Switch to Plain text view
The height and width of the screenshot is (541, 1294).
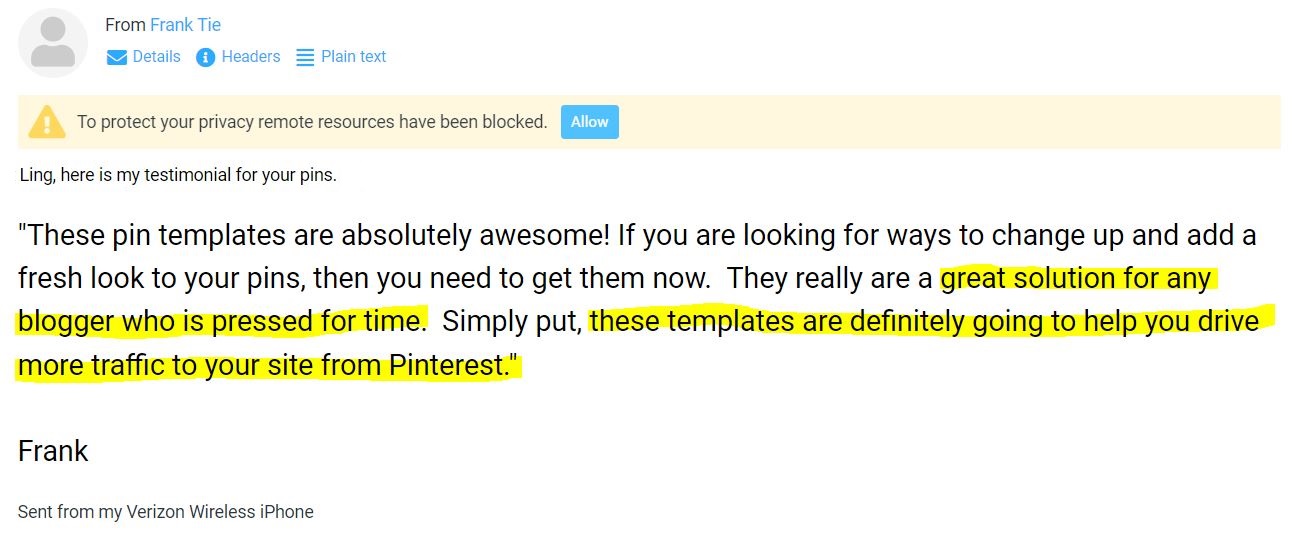point(353,57)
